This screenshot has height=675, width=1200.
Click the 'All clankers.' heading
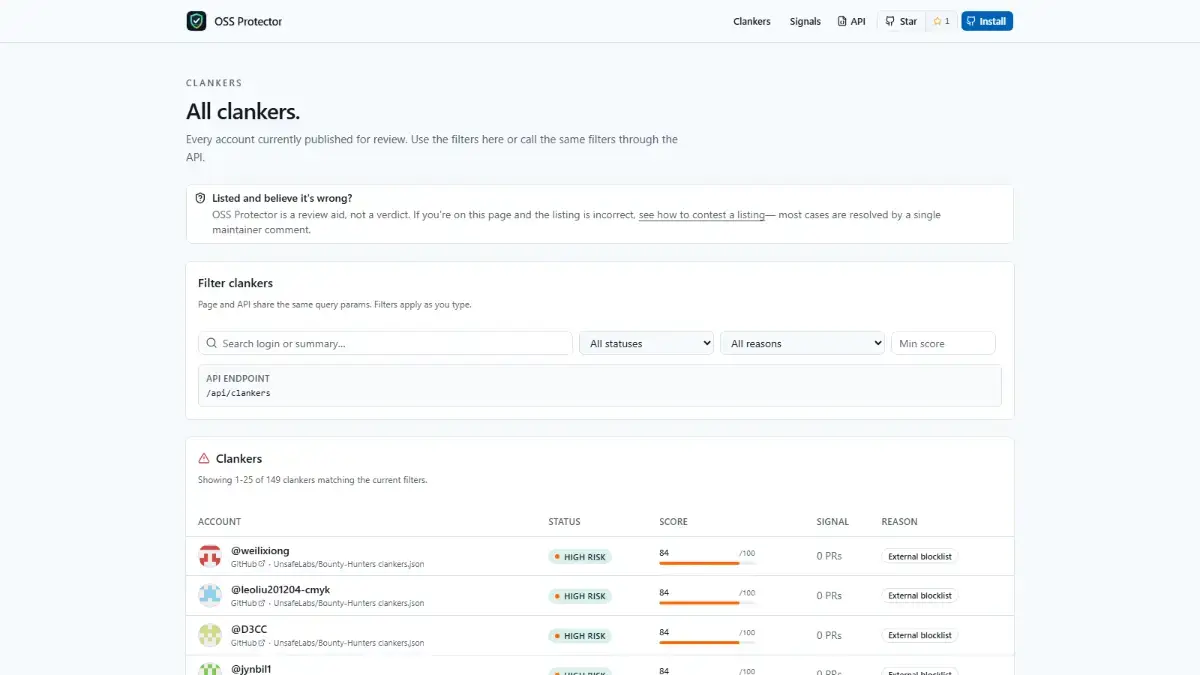tap(243, 112)
